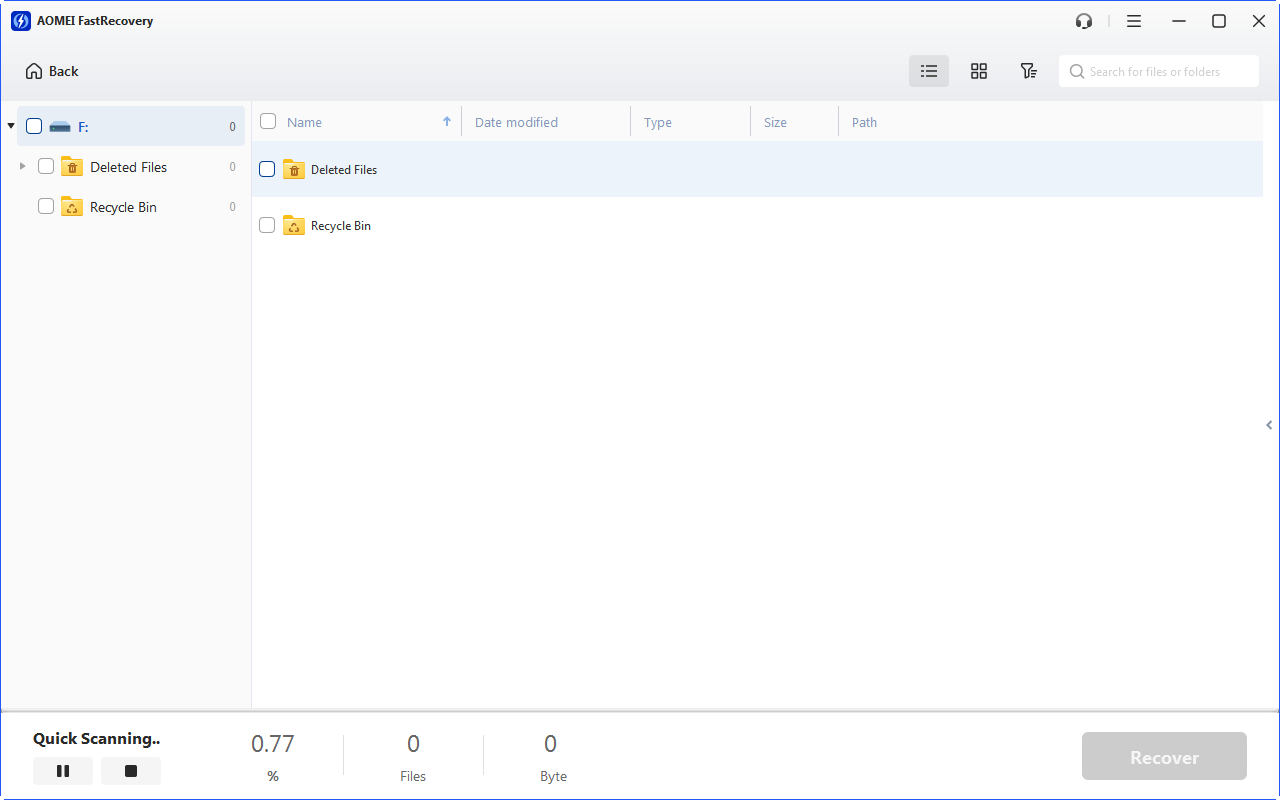Click the AOMEI FastRecovery app logo icon

[x=20, y=21]
